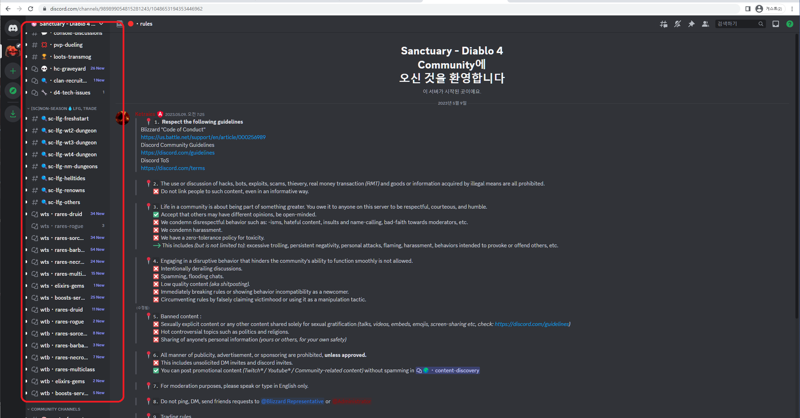Open the sc-lfg-nm-dungeons channel

pos(66,166)
